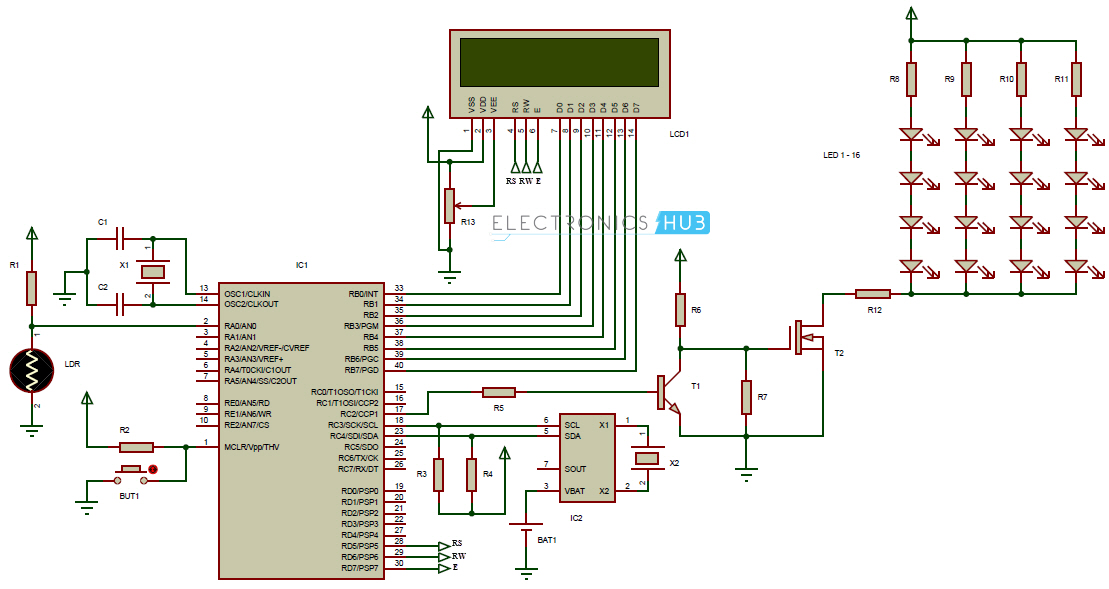Select capacitor C2 symbol

click(121, 305)
